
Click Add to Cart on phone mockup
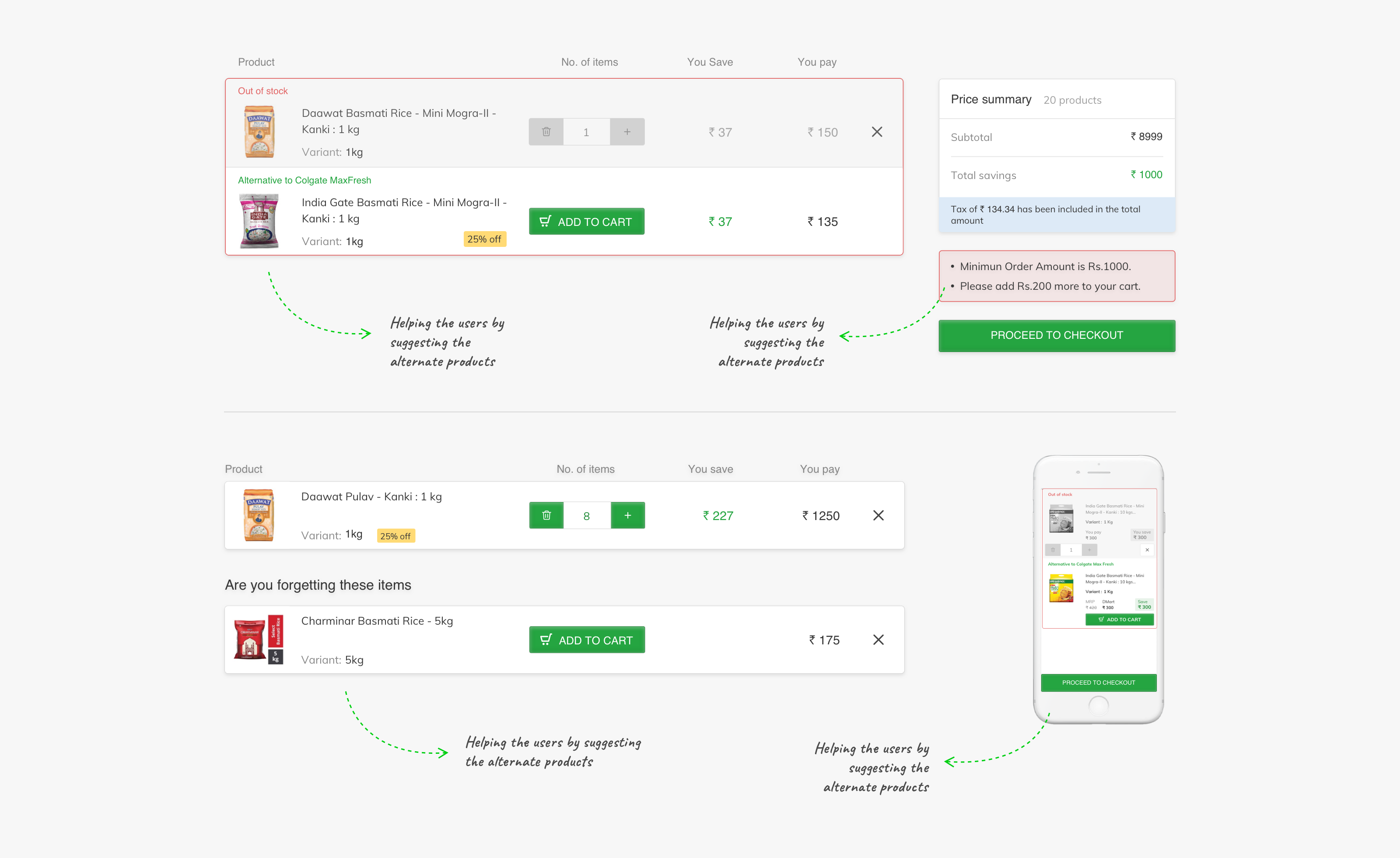click(1119, 619)
